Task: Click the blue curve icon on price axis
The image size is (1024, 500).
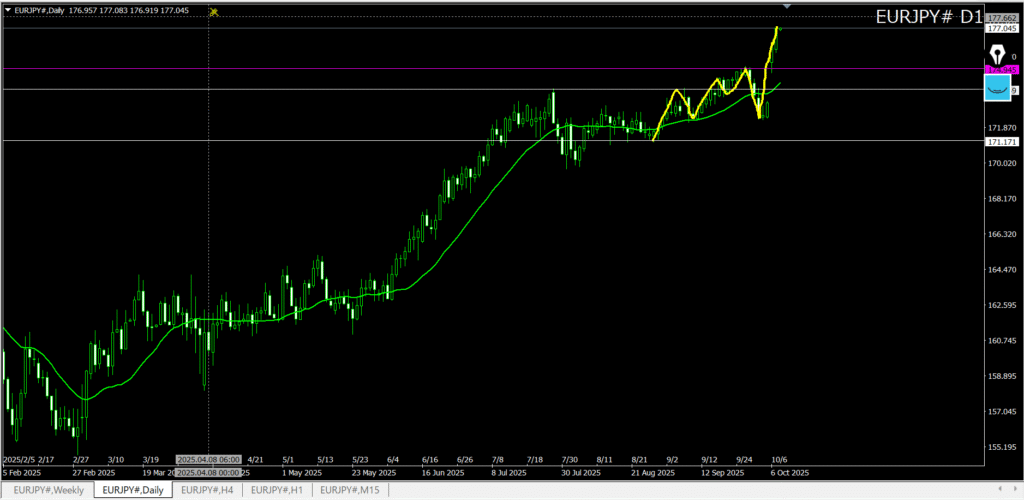Action: pyautogui.click(x=997, y=89)
